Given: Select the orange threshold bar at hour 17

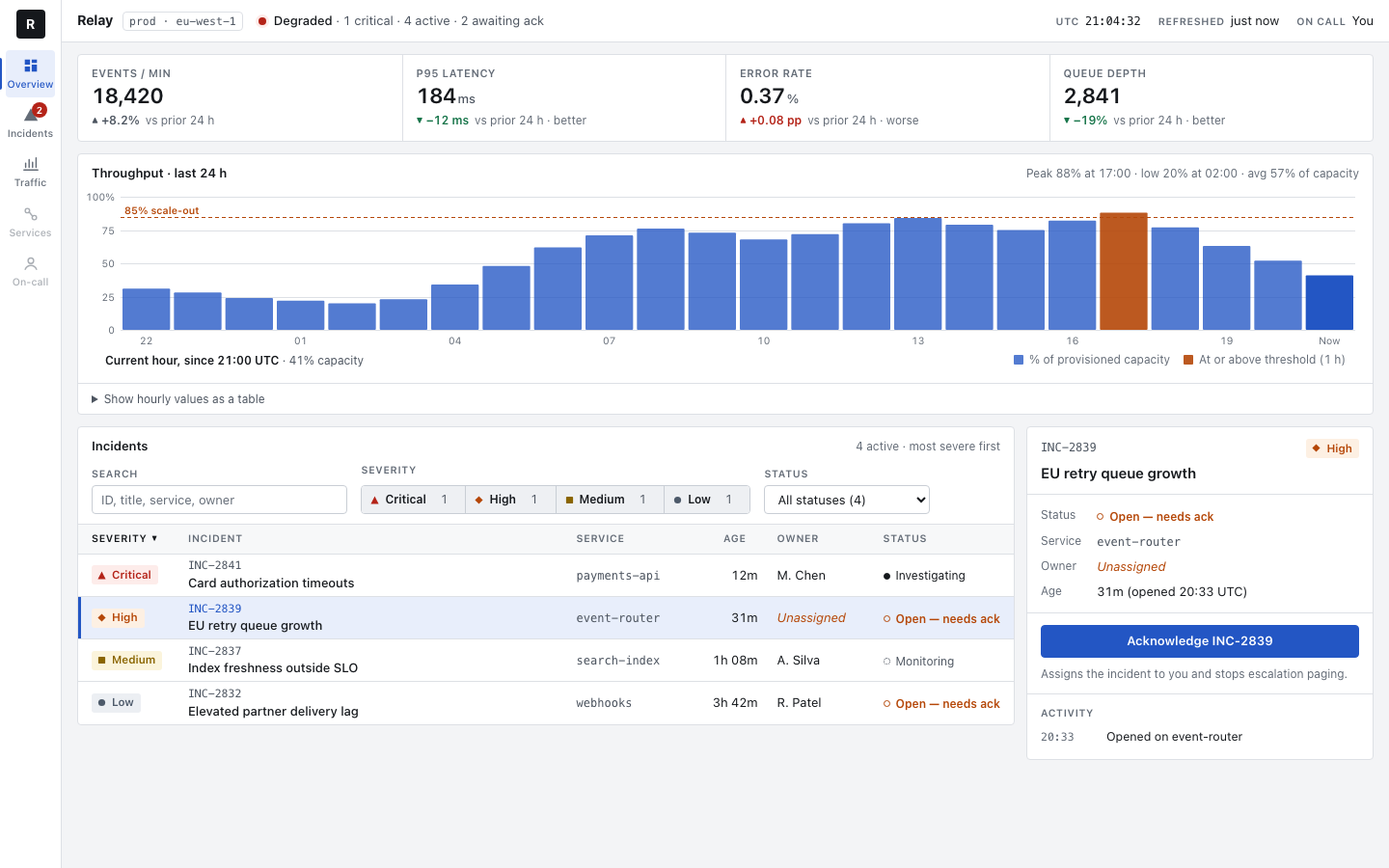Looking at the screenshot, I should pos(1124,271).
